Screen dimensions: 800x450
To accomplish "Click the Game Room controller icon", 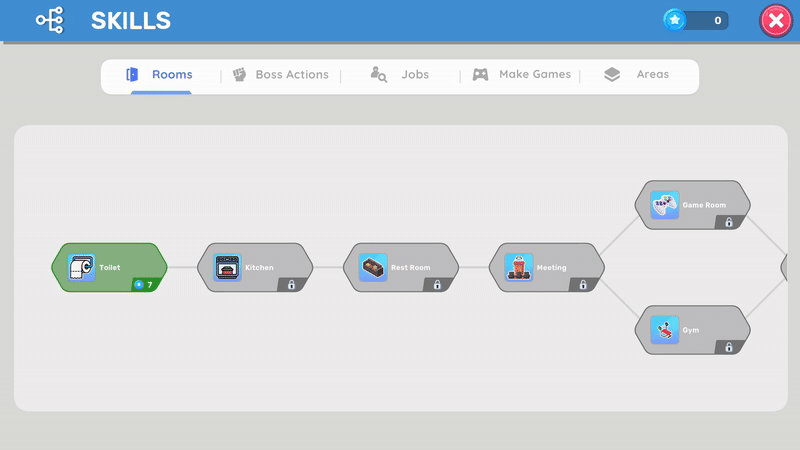I will (664, 205).
